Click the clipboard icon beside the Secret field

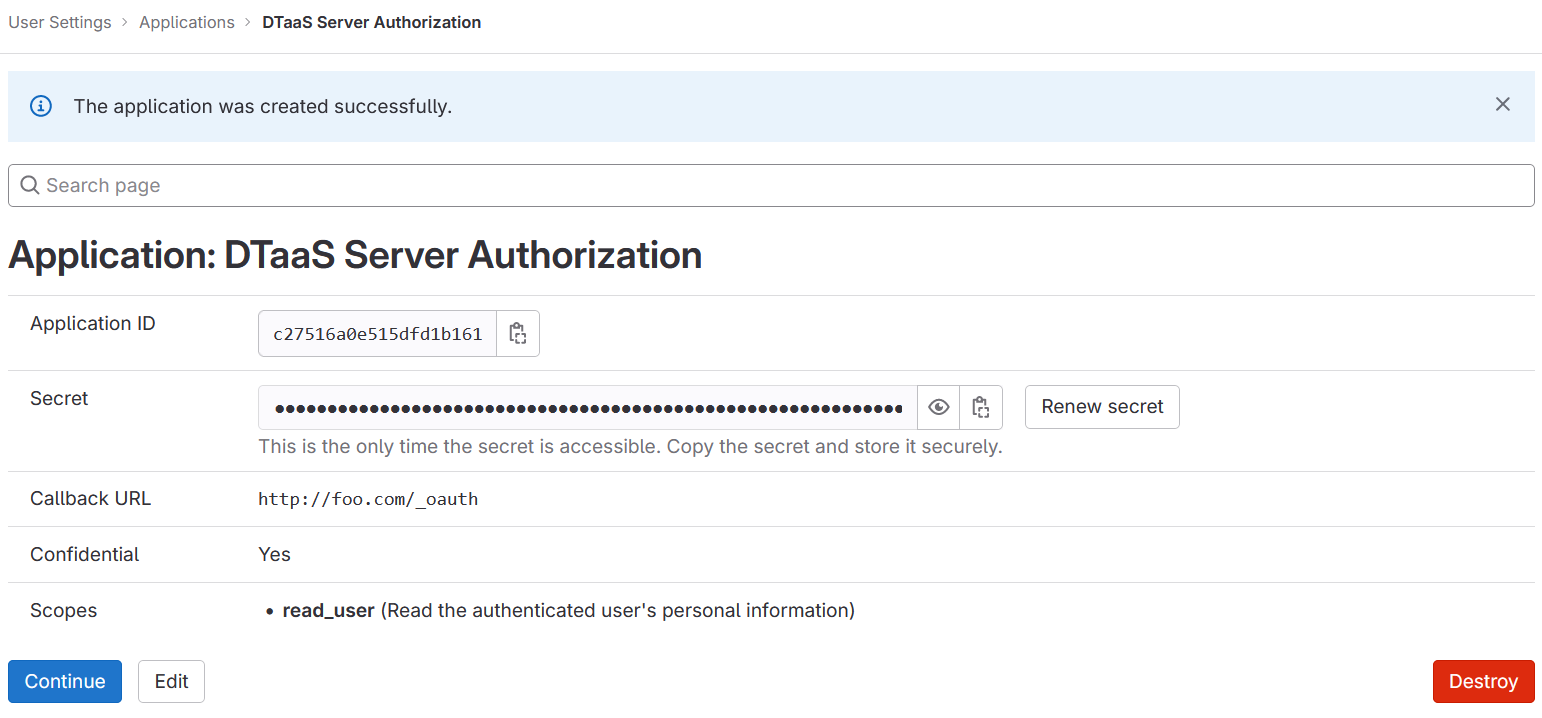(x=981, y=407)
